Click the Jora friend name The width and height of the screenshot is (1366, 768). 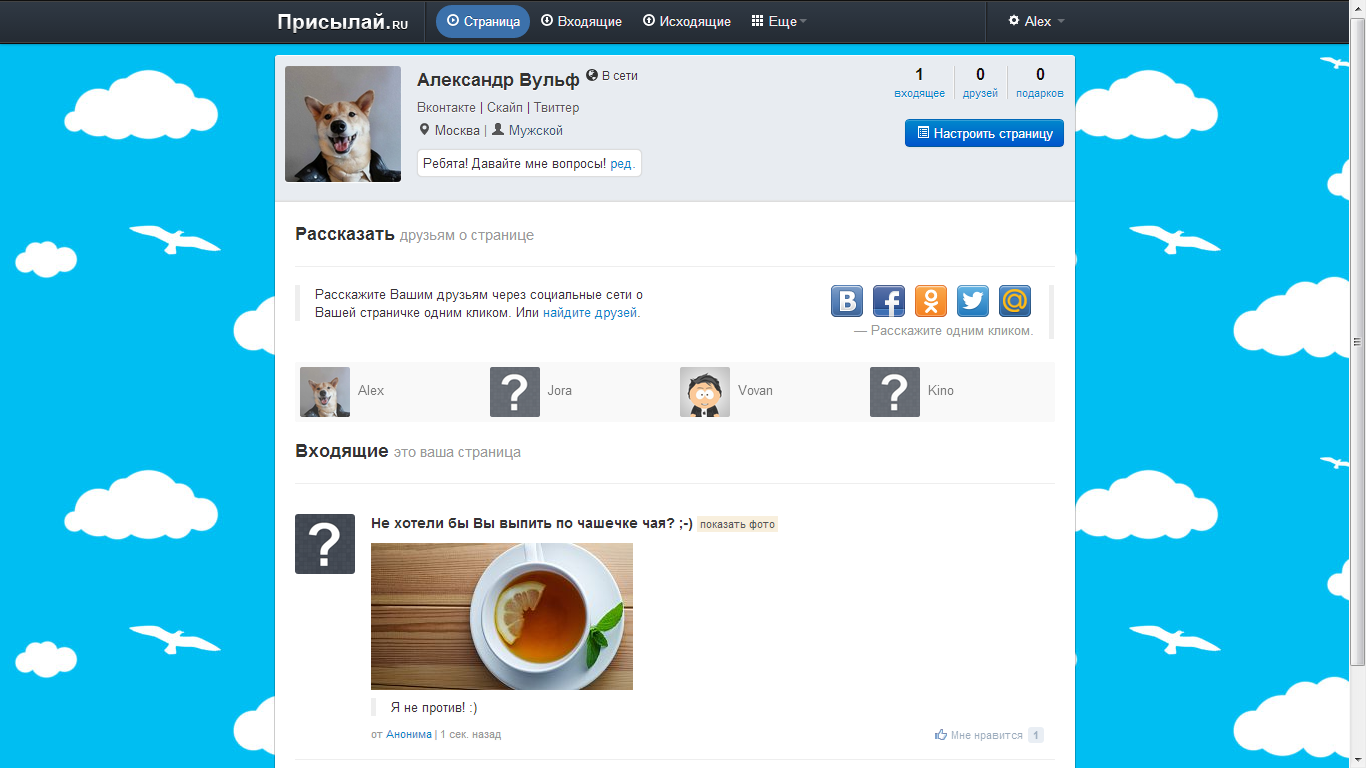tap(560, 391)
